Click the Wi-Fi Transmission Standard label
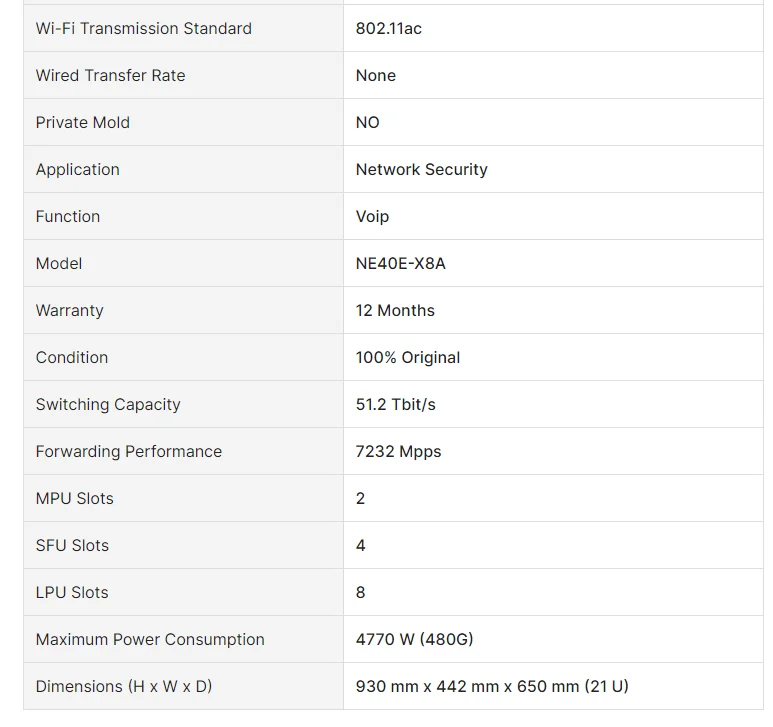Image resolution: width=773 pixels, height=727 pixels. pos(143,29)
